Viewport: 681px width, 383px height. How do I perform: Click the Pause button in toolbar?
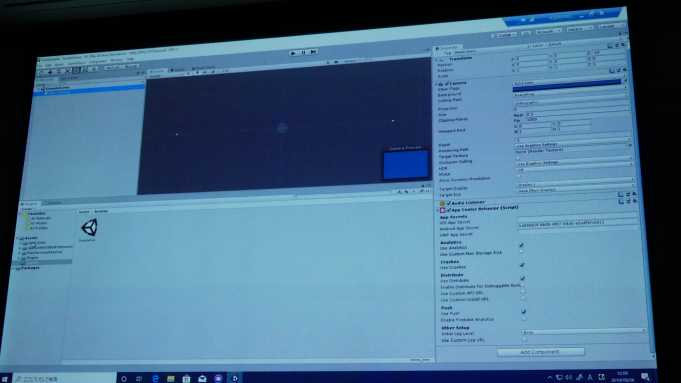tap(304, 53)
